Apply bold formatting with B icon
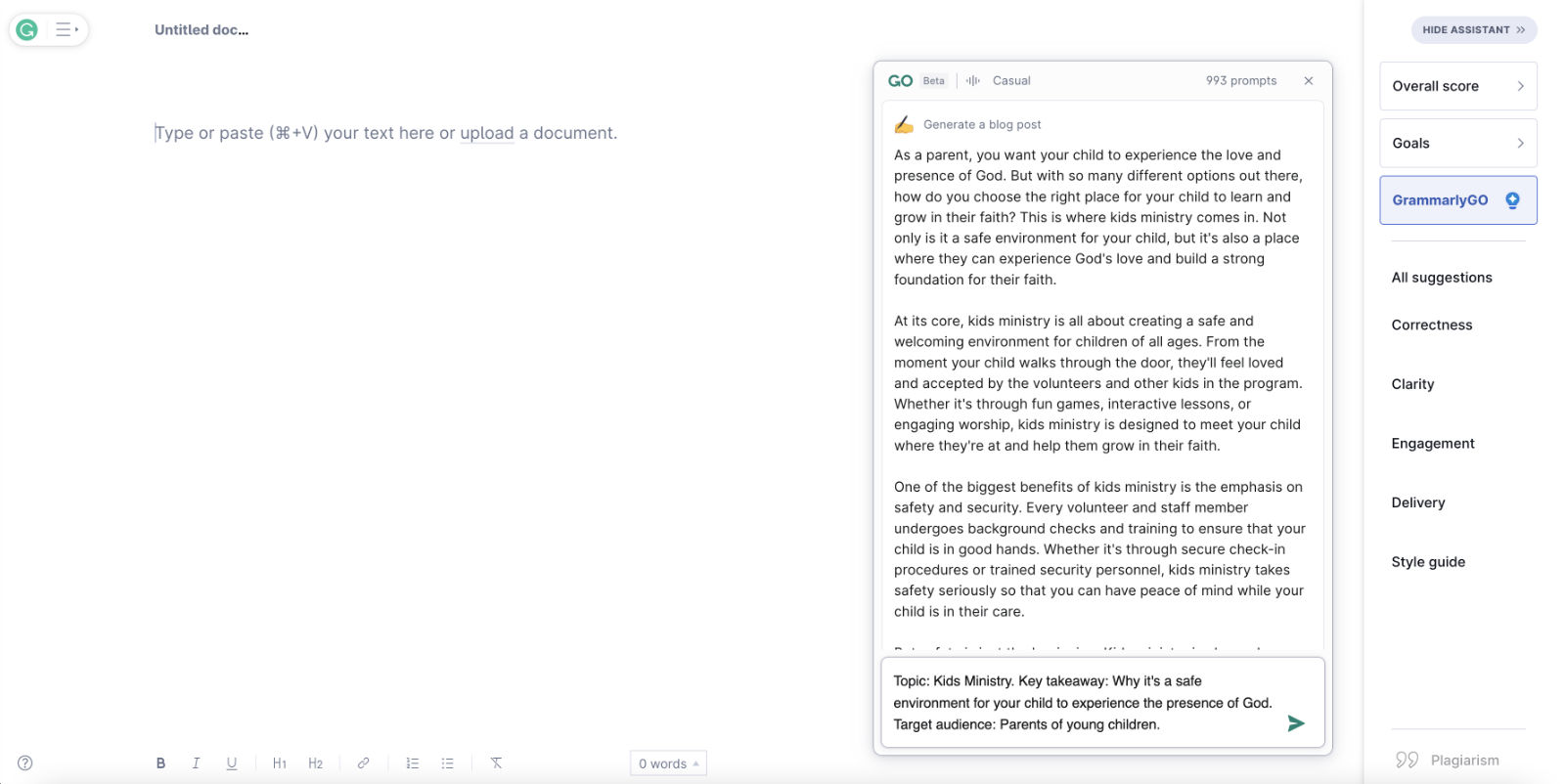The image size is (1565, 784). [160, 763]
